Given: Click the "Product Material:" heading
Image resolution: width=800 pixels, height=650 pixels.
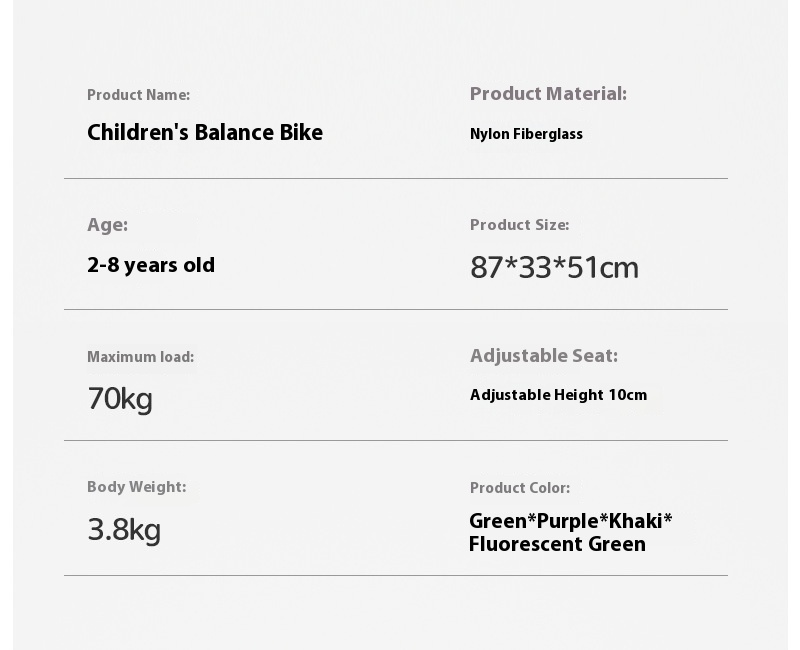Looking at the screenshot, I should 548,94.
